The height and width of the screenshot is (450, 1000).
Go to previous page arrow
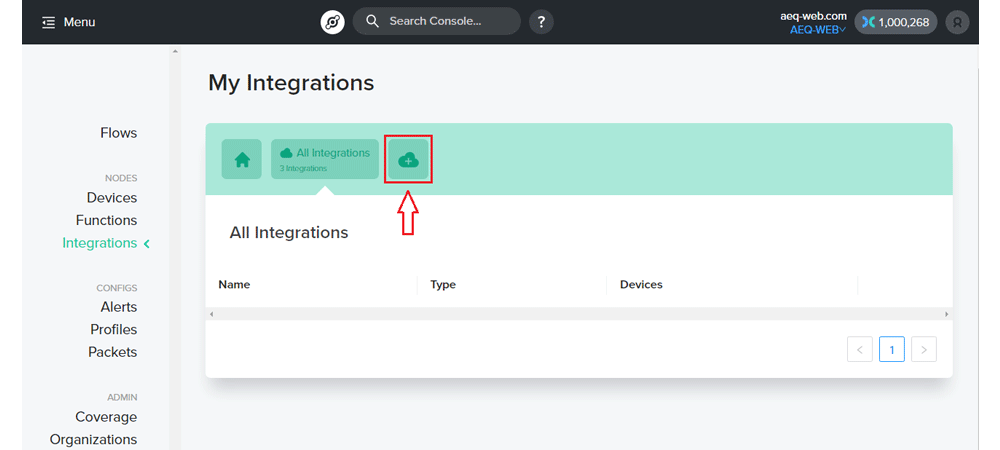point(860,349)
